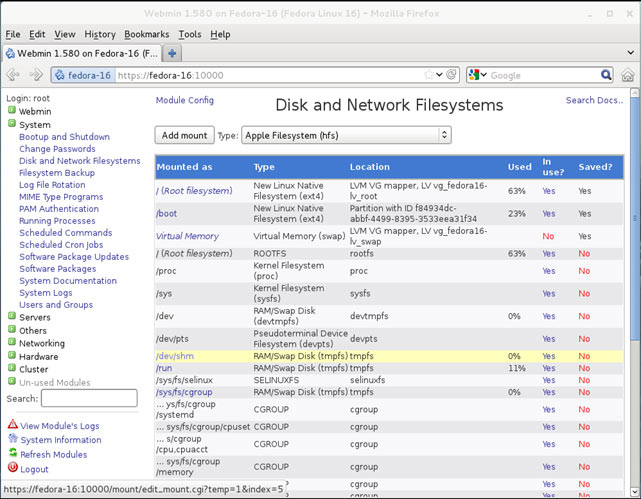Open the History menu
The image size is (641, 499).
coord(100,34)
